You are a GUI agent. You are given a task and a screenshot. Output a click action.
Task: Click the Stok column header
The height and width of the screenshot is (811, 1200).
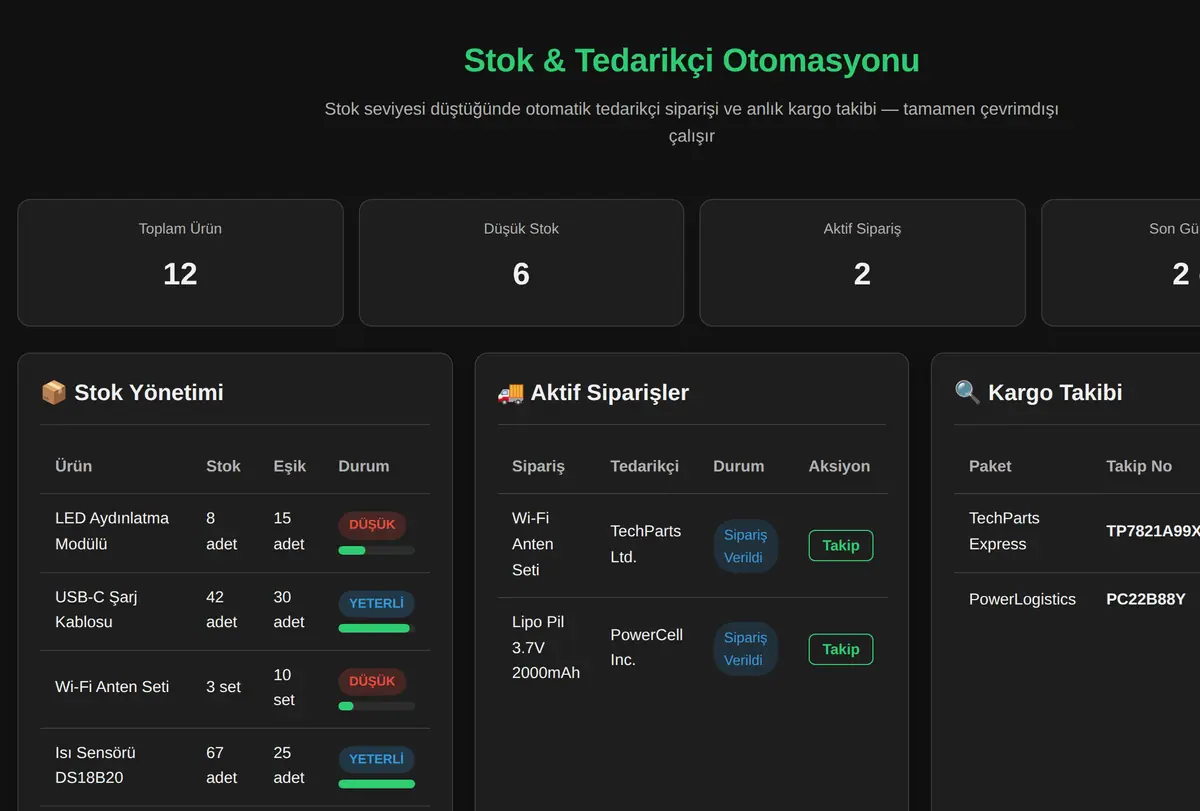pyautogui.click(x=223, y=466)
